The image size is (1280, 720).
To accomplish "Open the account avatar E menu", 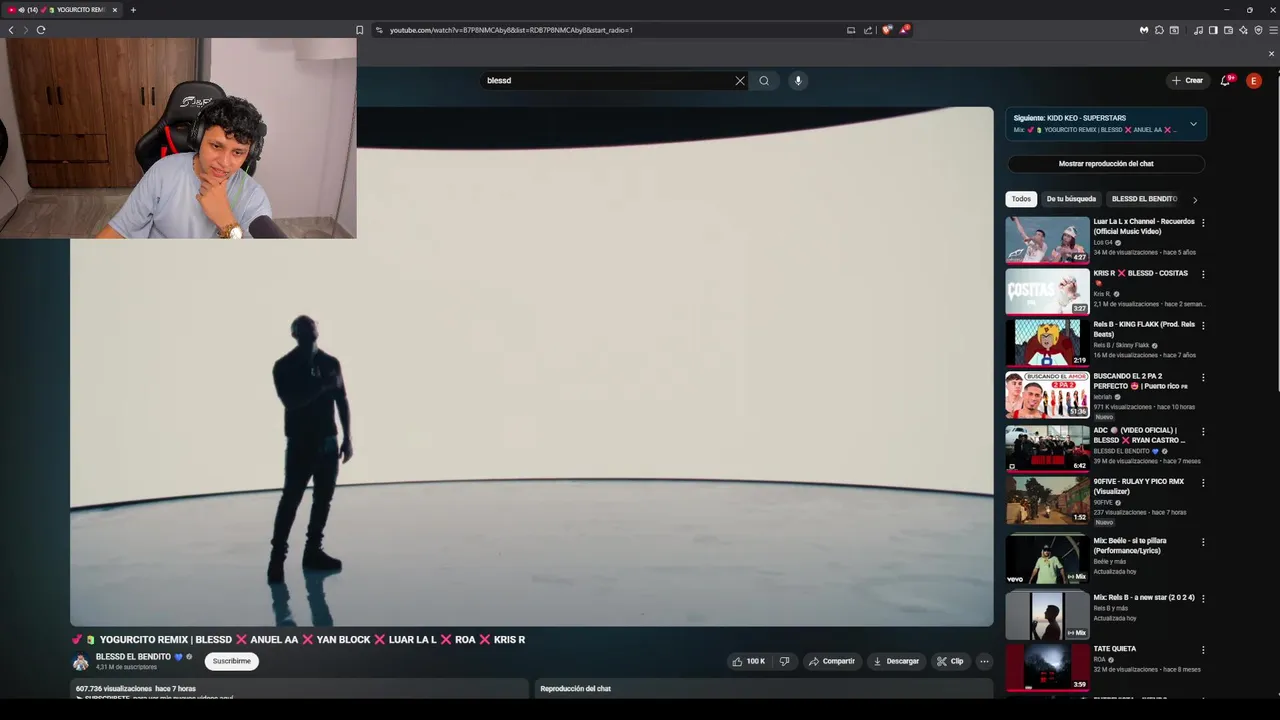I will point(1253,81).
